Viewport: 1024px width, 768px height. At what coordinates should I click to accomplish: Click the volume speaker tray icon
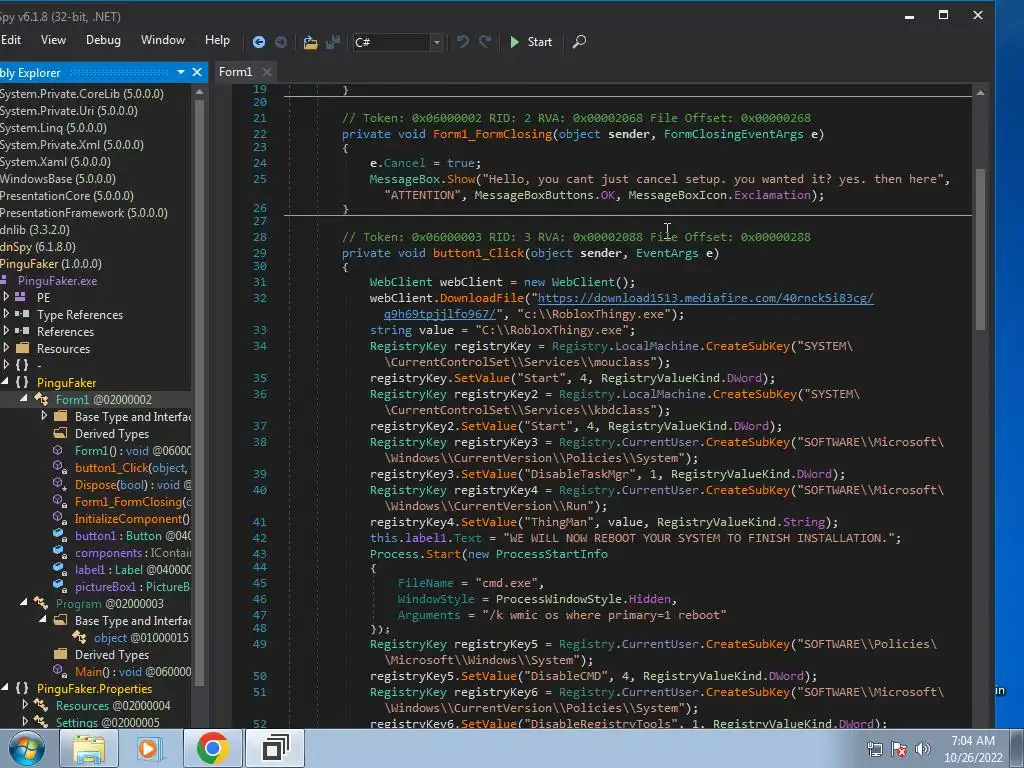click(923, 749)
